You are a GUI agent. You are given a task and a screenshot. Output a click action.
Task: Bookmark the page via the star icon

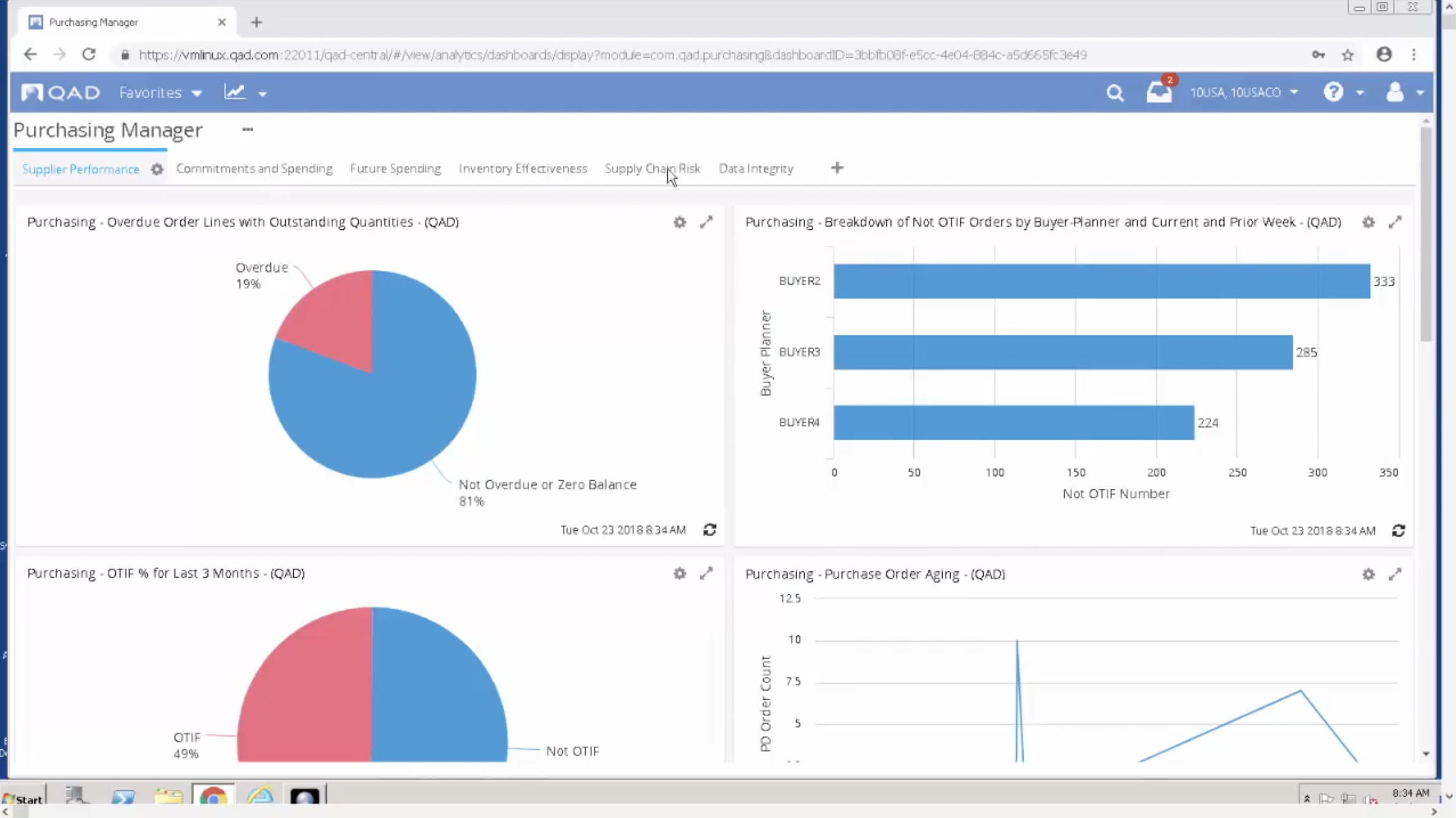click(1348, 55)
